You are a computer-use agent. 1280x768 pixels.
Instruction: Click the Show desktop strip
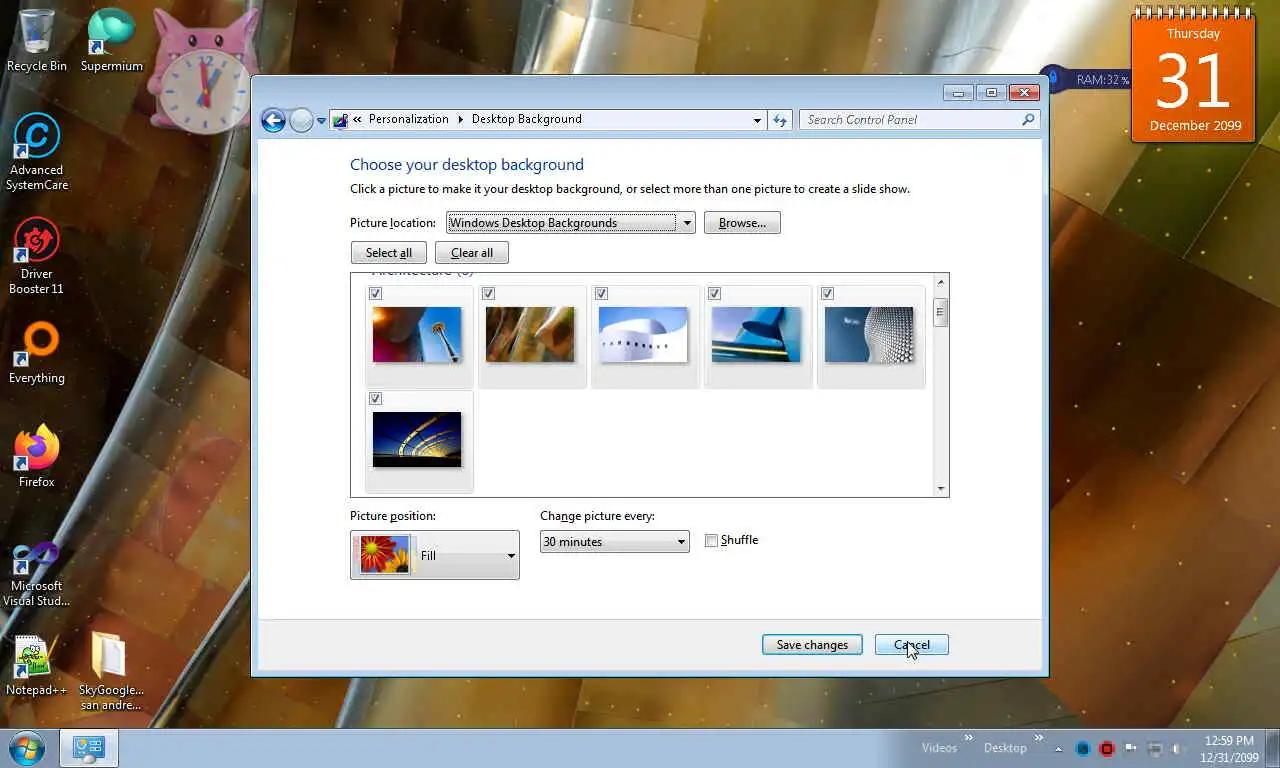[x=1273, y=748]
